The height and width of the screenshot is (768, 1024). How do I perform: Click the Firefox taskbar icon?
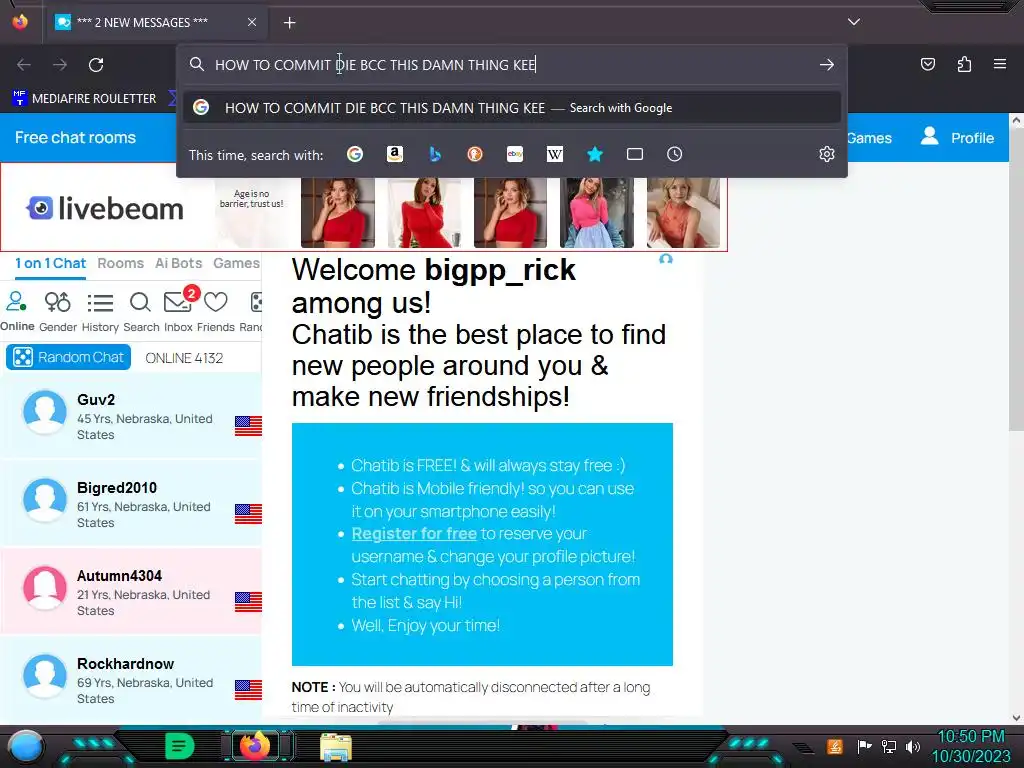pyautogui.click(x=255, y=746)
